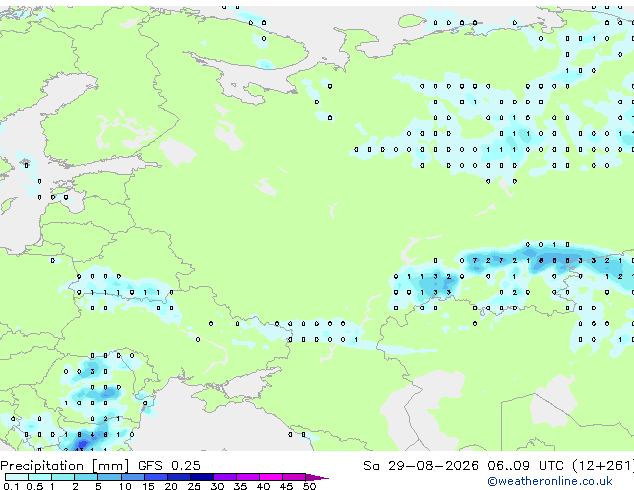Viewport: 634px width, 490px height.
Task: Pick the legend swatch for 30–35 mm
Action: pyautogui.click(x=224, y=477)
